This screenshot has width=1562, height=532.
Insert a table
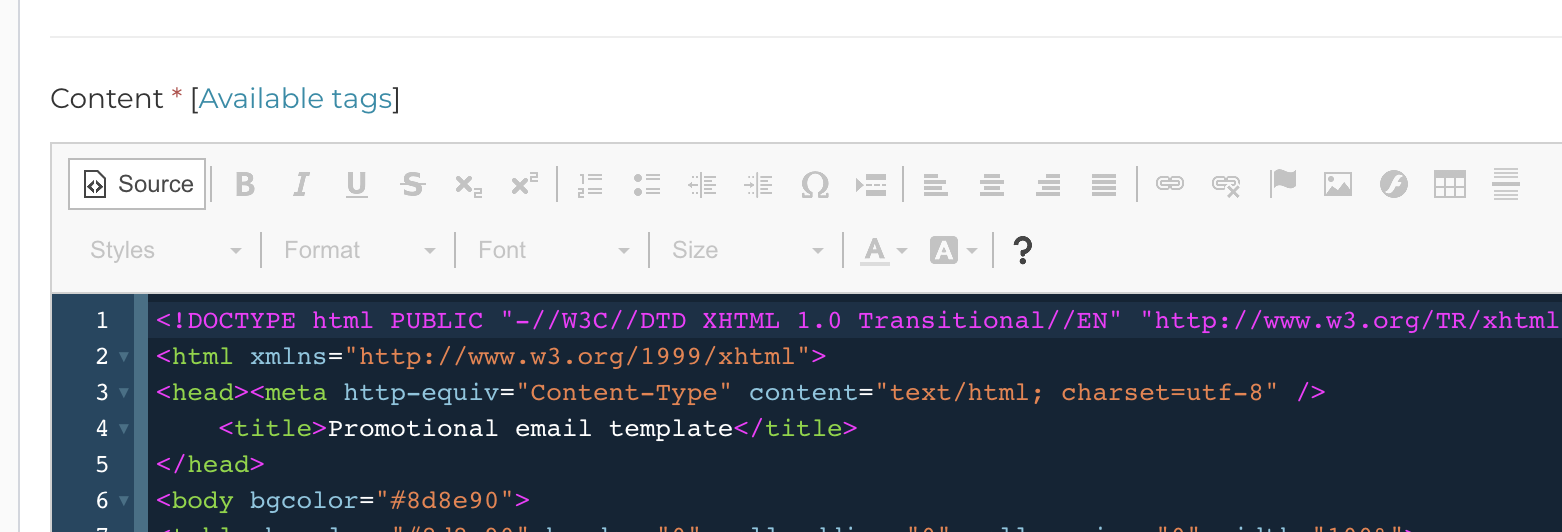(1450, 184)
